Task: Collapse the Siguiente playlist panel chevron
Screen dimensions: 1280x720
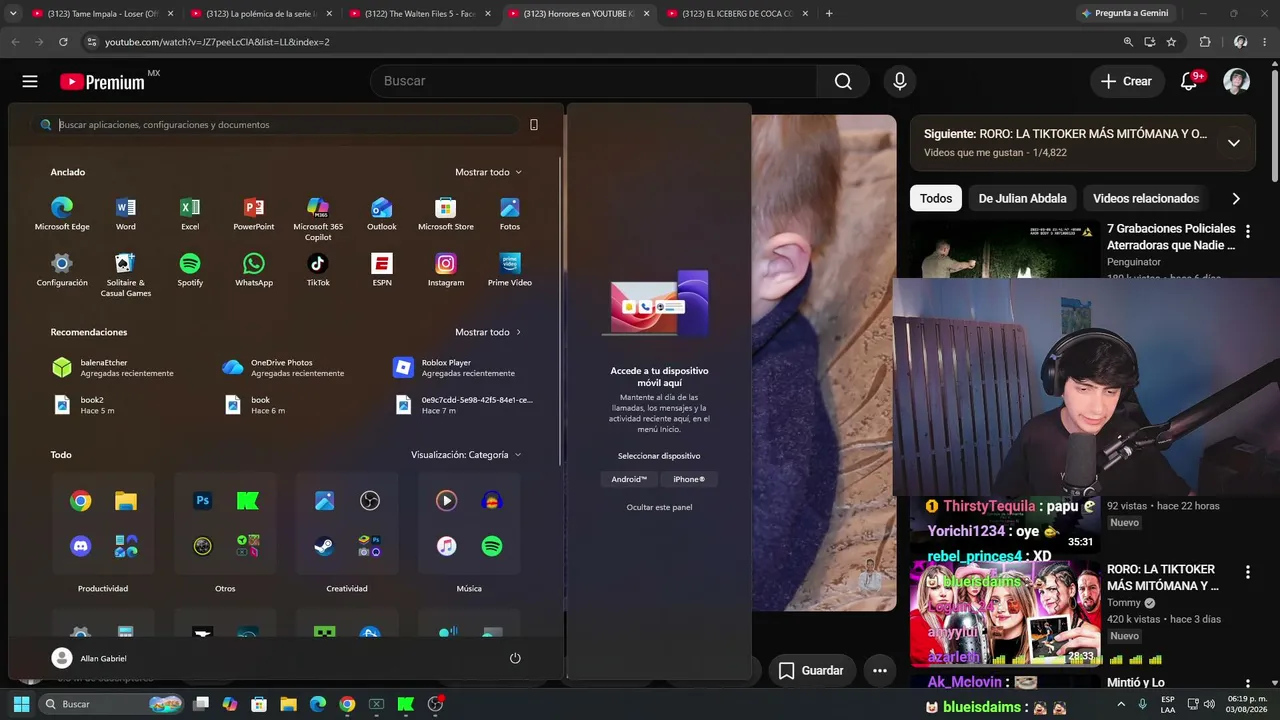Action: 1234,143
